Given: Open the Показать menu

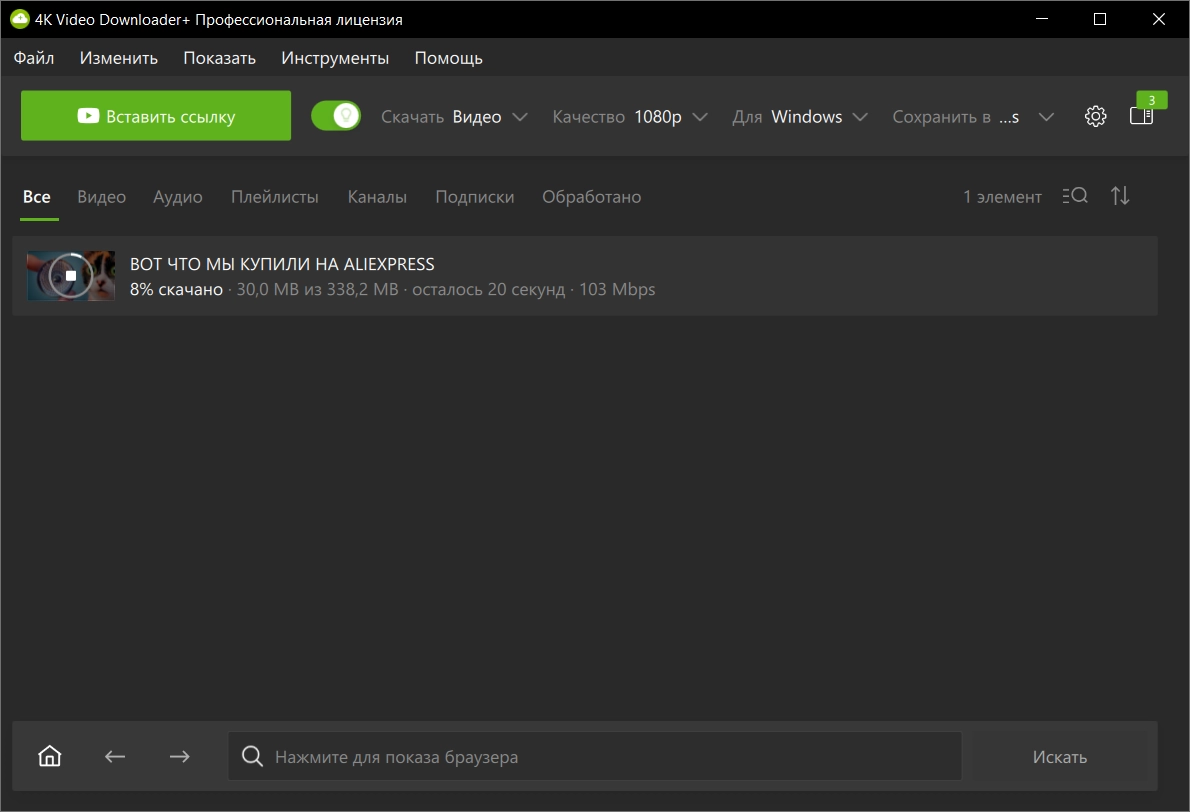Looking at the screenshot, I should tap(219, 58).
